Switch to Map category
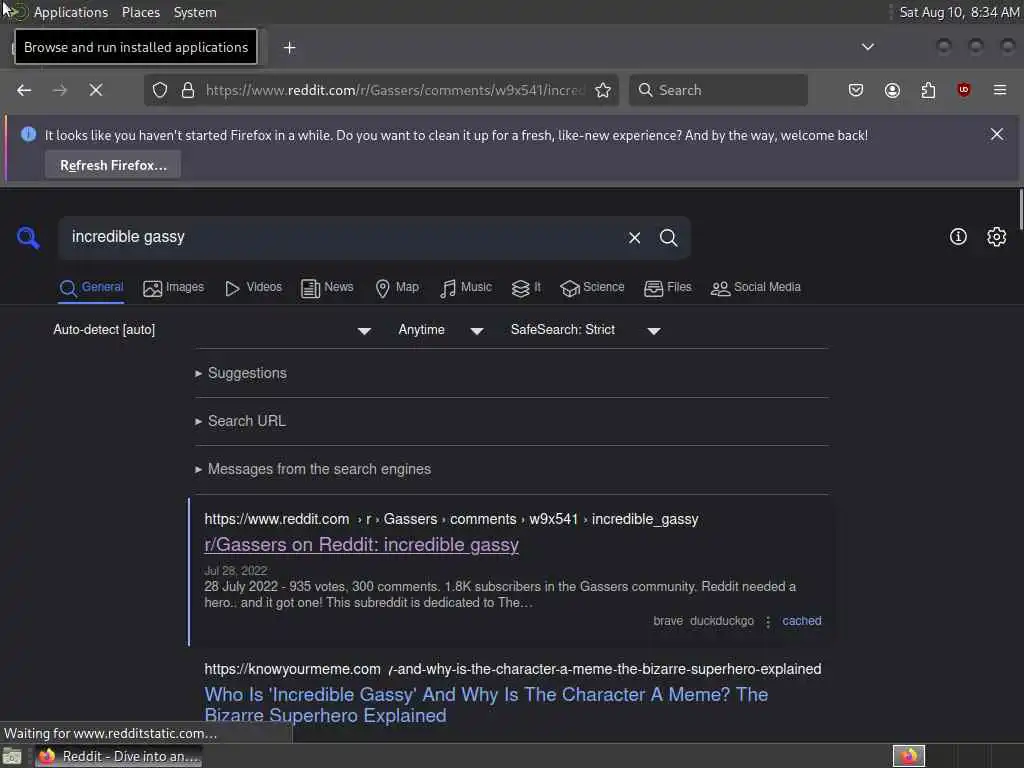Screen dimensions: 1024x768 tap(397, 287)
